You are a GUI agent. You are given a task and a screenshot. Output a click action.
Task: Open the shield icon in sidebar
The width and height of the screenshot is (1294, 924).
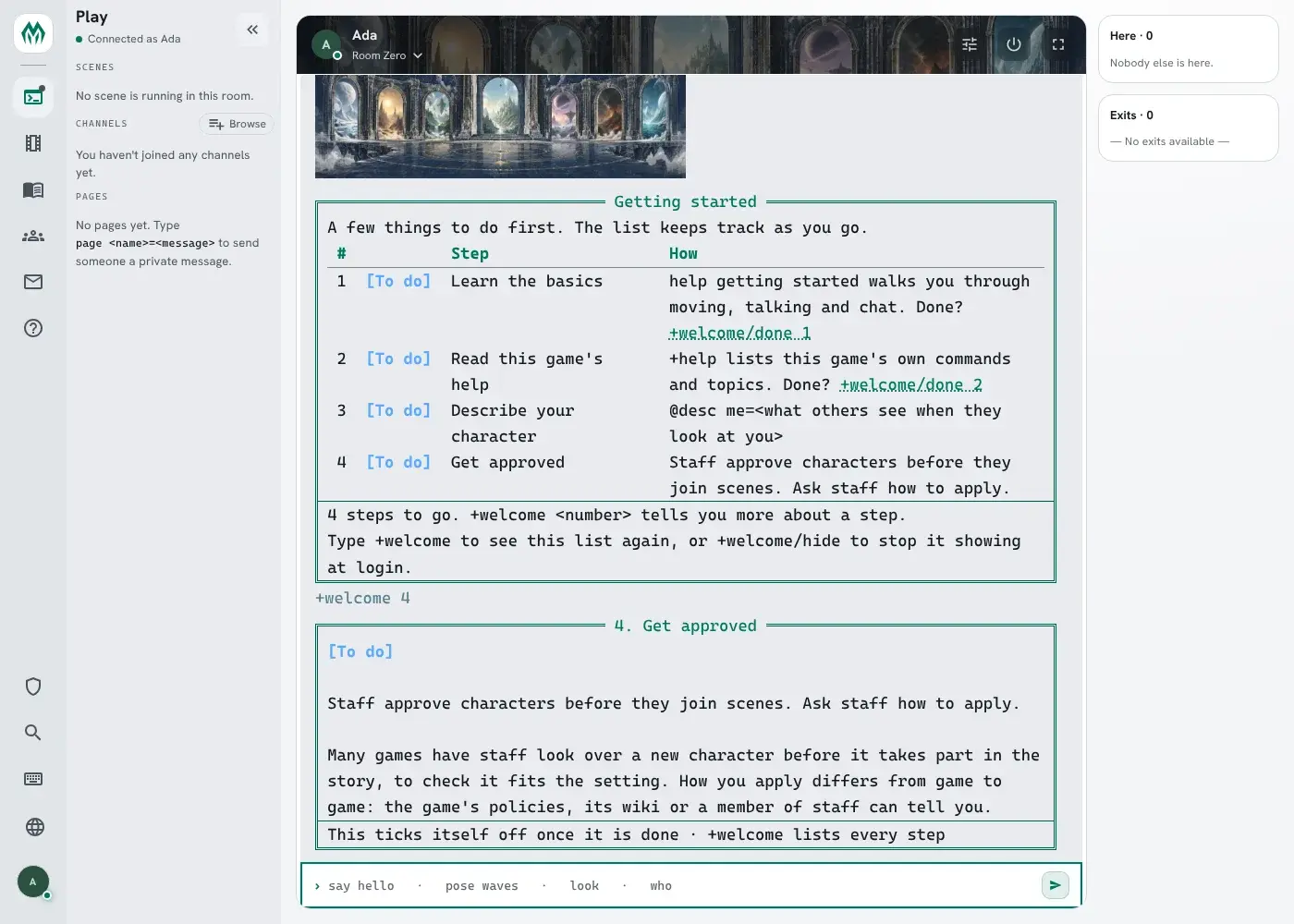33,687
